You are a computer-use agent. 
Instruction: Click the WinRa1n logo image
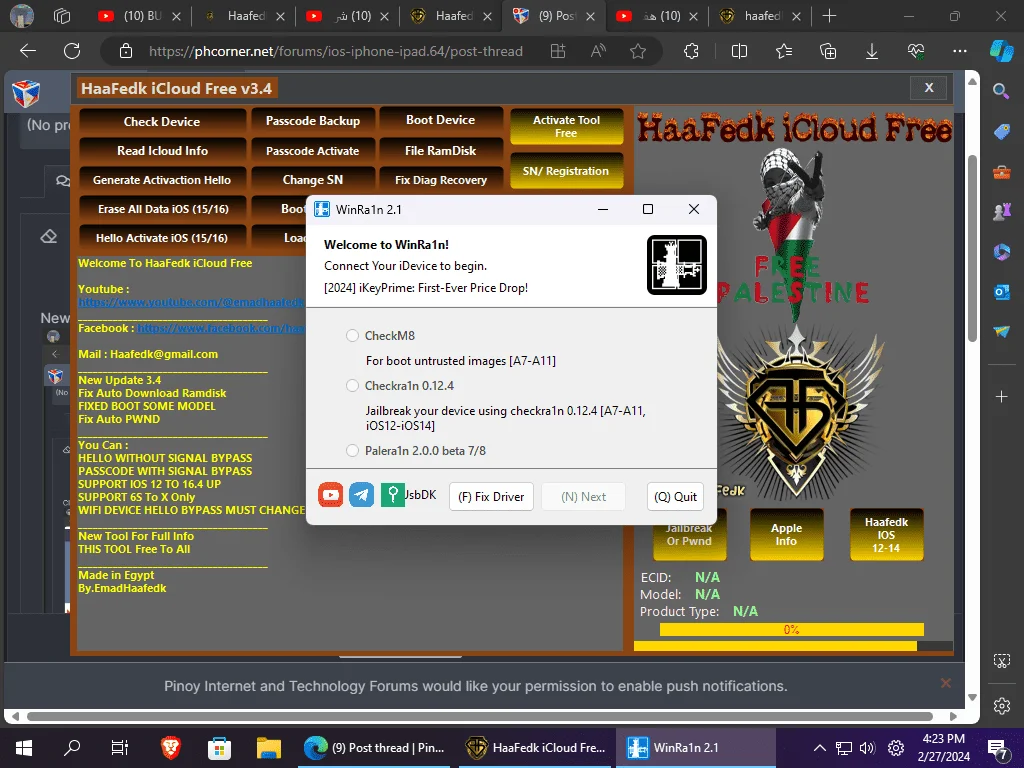pyautogui.click(x=677, y=265)
